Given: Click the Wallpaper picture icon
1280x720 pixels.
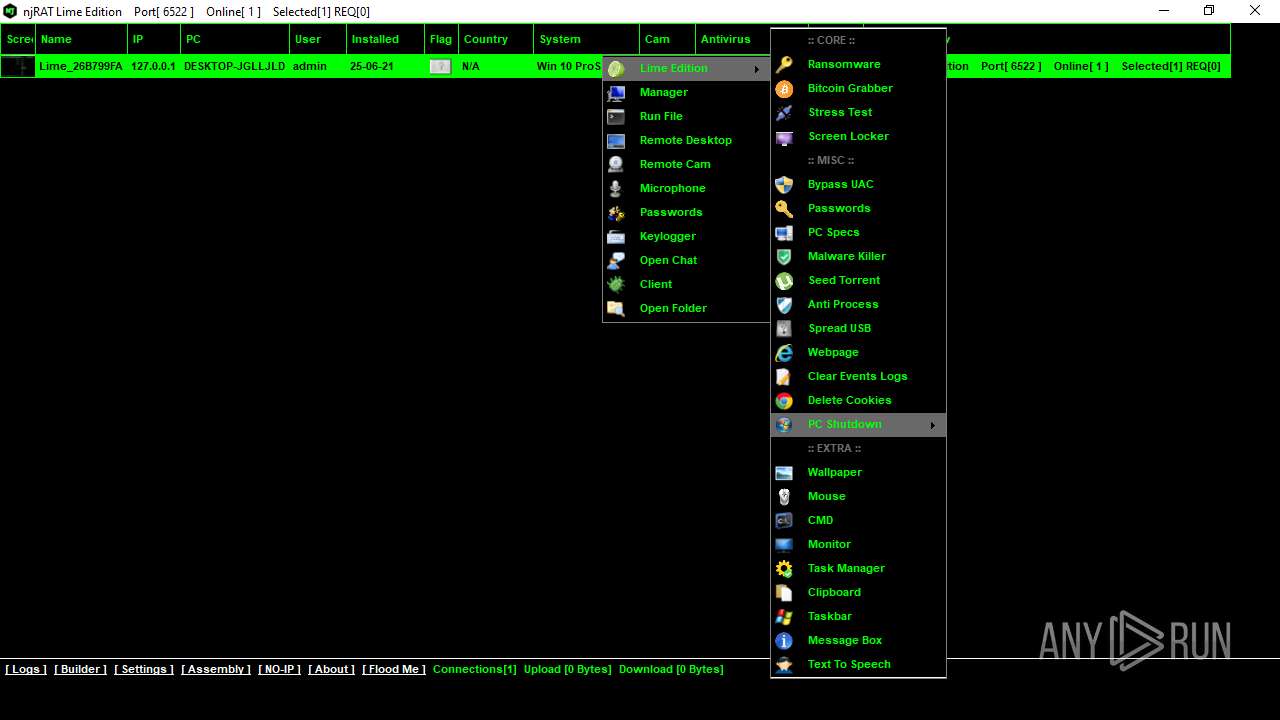Looking at the screenshot, I should [785, 472].
